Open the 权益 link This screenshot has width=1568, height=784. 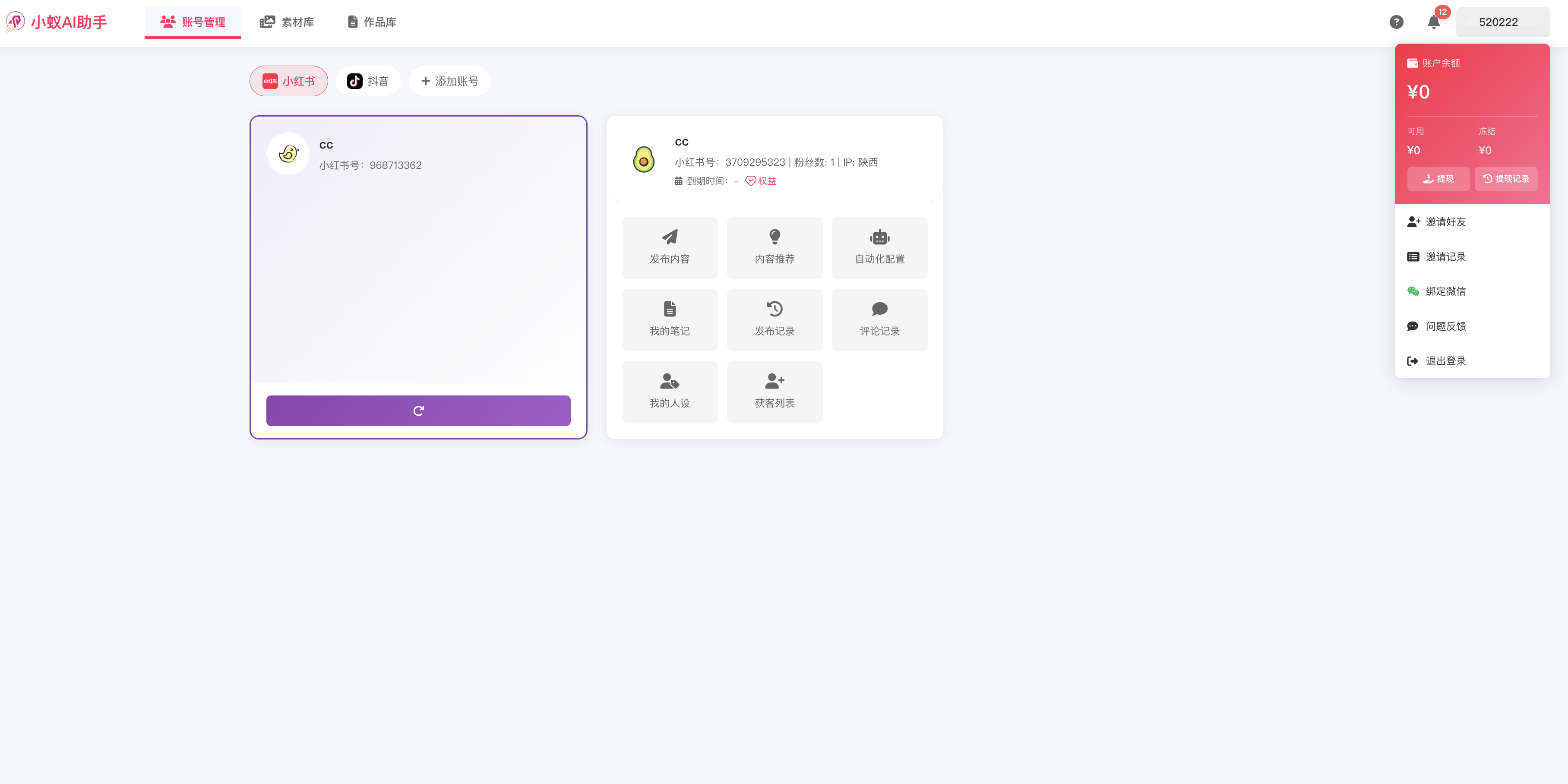[x=761, y=181]
